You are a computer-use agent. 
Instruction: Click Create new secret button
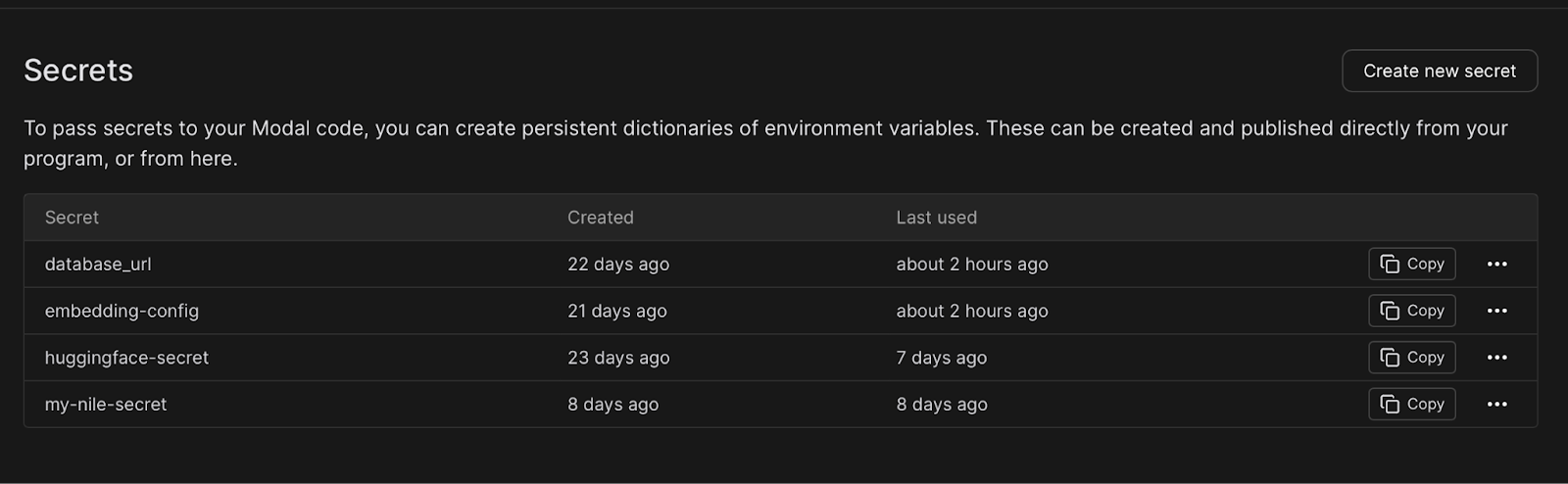[1439, 71]
